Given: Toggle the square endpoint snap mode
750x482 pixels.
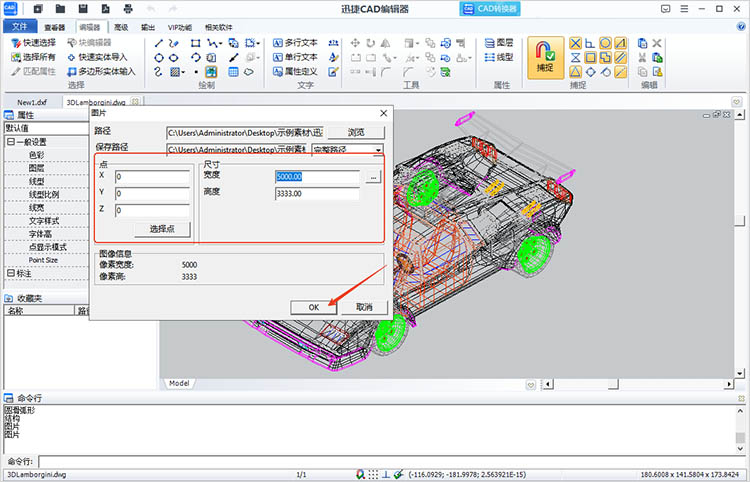Looking at the screenshot, I should tap(590, 58).
